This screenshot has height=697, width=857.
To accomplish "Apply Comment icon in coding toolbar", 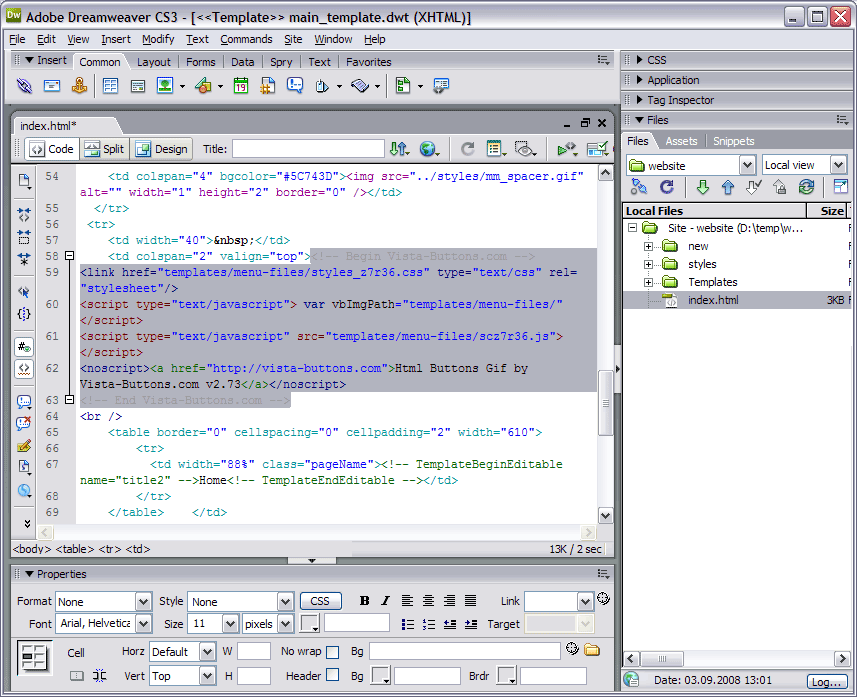I will (x=24, y=402).
